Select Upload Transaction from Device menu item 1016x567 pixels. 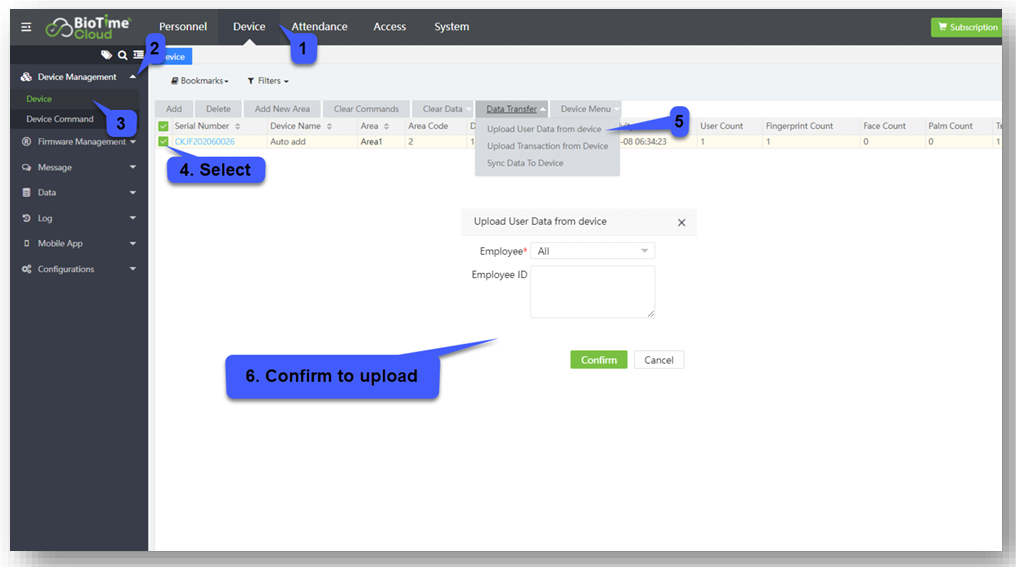tap(547, 146)
